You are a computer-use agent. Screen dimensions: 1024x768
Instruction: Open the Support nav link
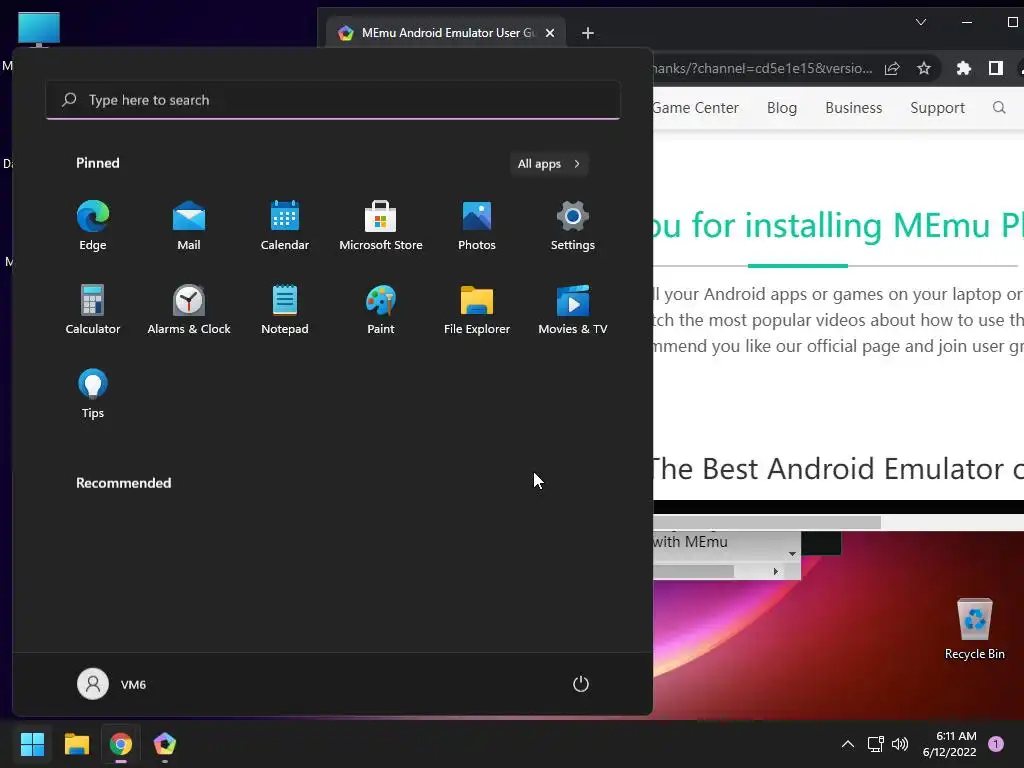pos(937,108)
